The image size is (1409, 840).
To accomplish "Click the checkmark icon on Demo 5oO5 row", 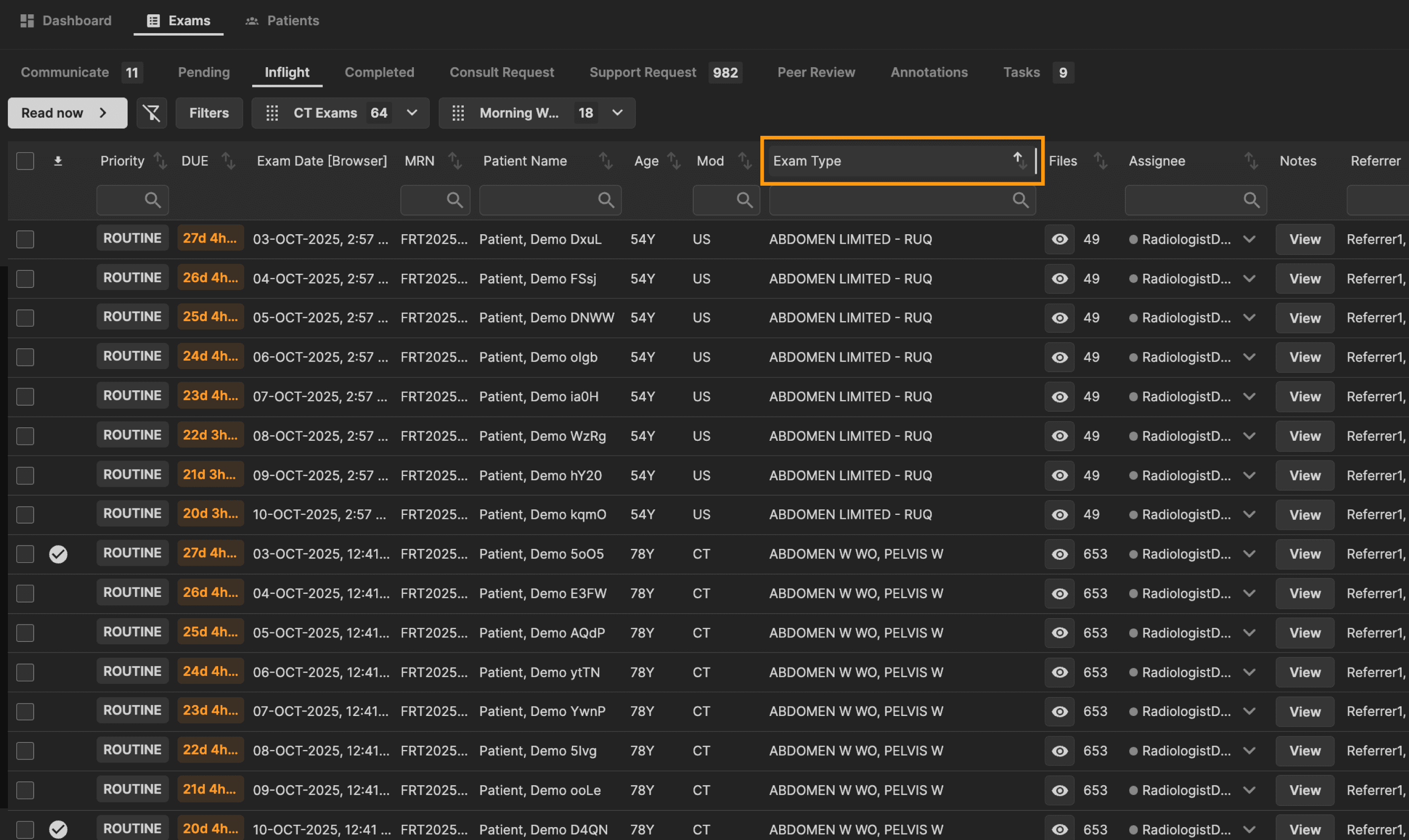I will tap(58, 554).
